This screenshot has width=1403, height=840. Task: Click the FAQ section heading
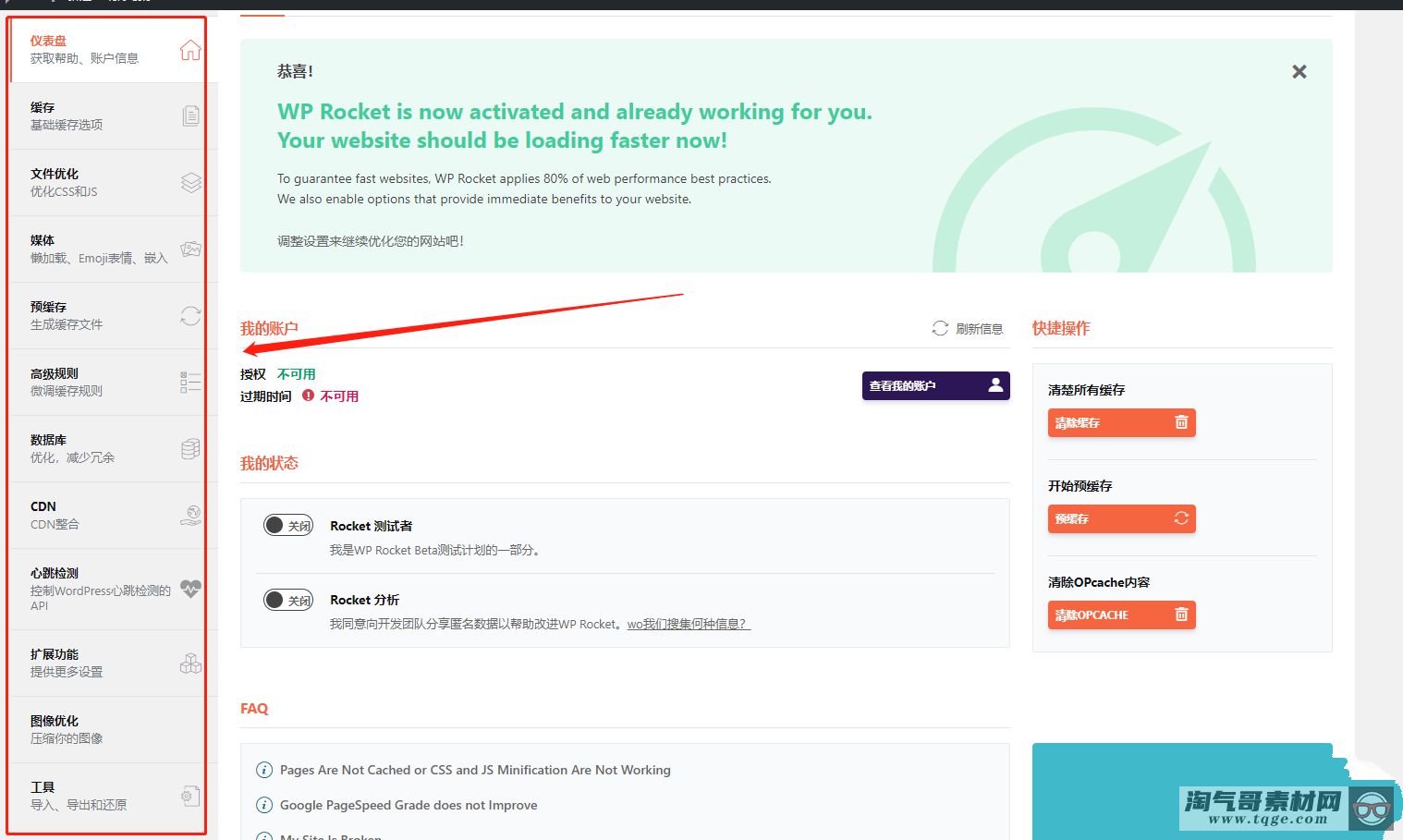(x=254, y=709)
